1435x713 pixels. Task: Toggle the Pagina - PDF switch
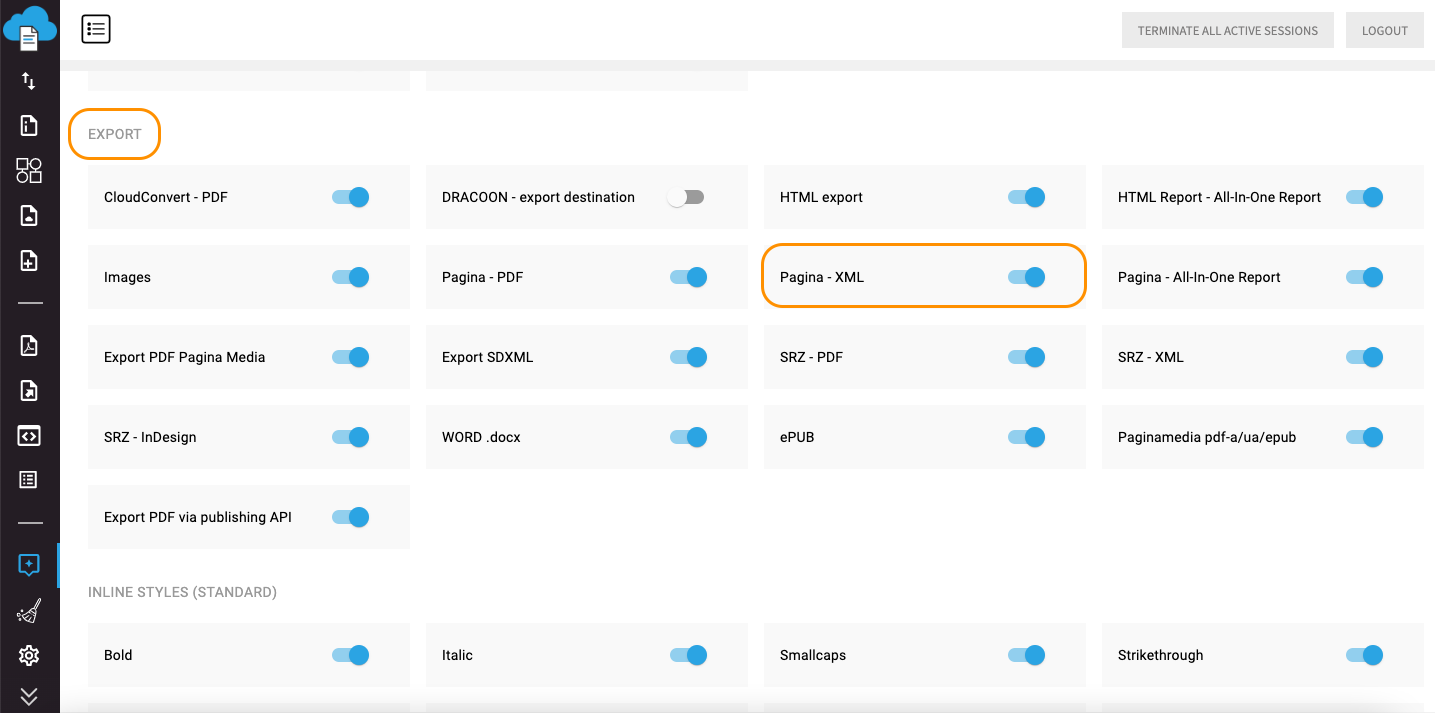[x=689, y=277]
